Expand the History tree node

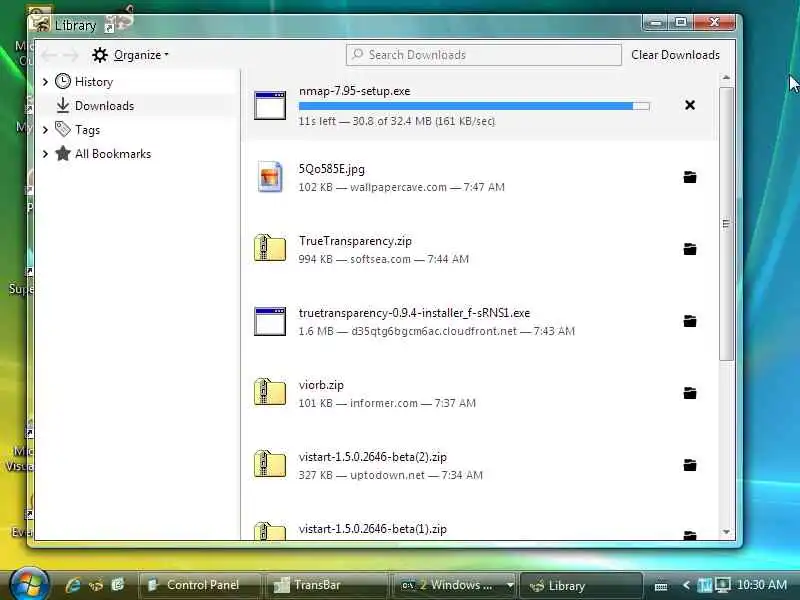(x=45, y=82)
